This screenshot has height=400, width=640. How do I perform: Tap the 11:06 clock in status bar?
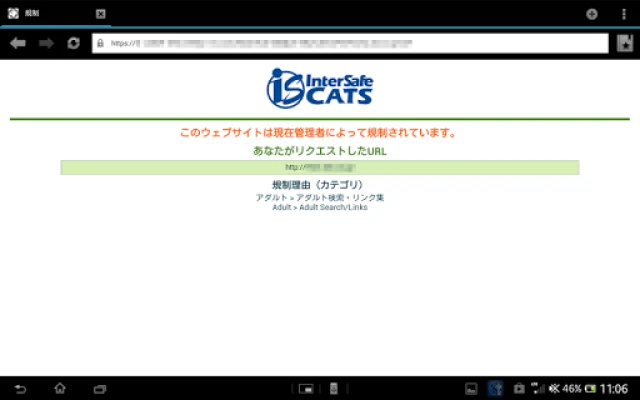tap(613, 388)
